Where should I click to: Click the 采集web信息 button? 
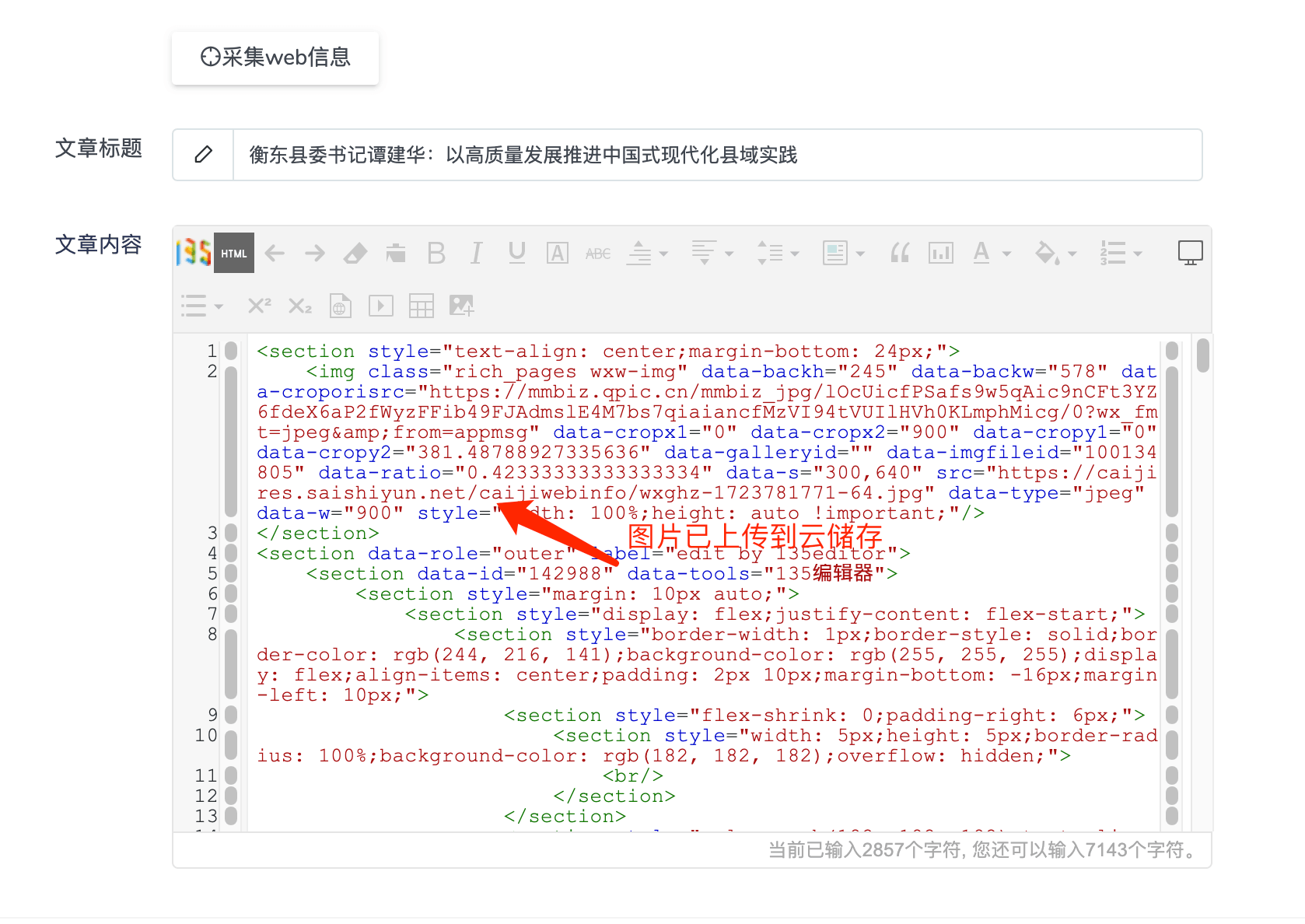(275, 58)
